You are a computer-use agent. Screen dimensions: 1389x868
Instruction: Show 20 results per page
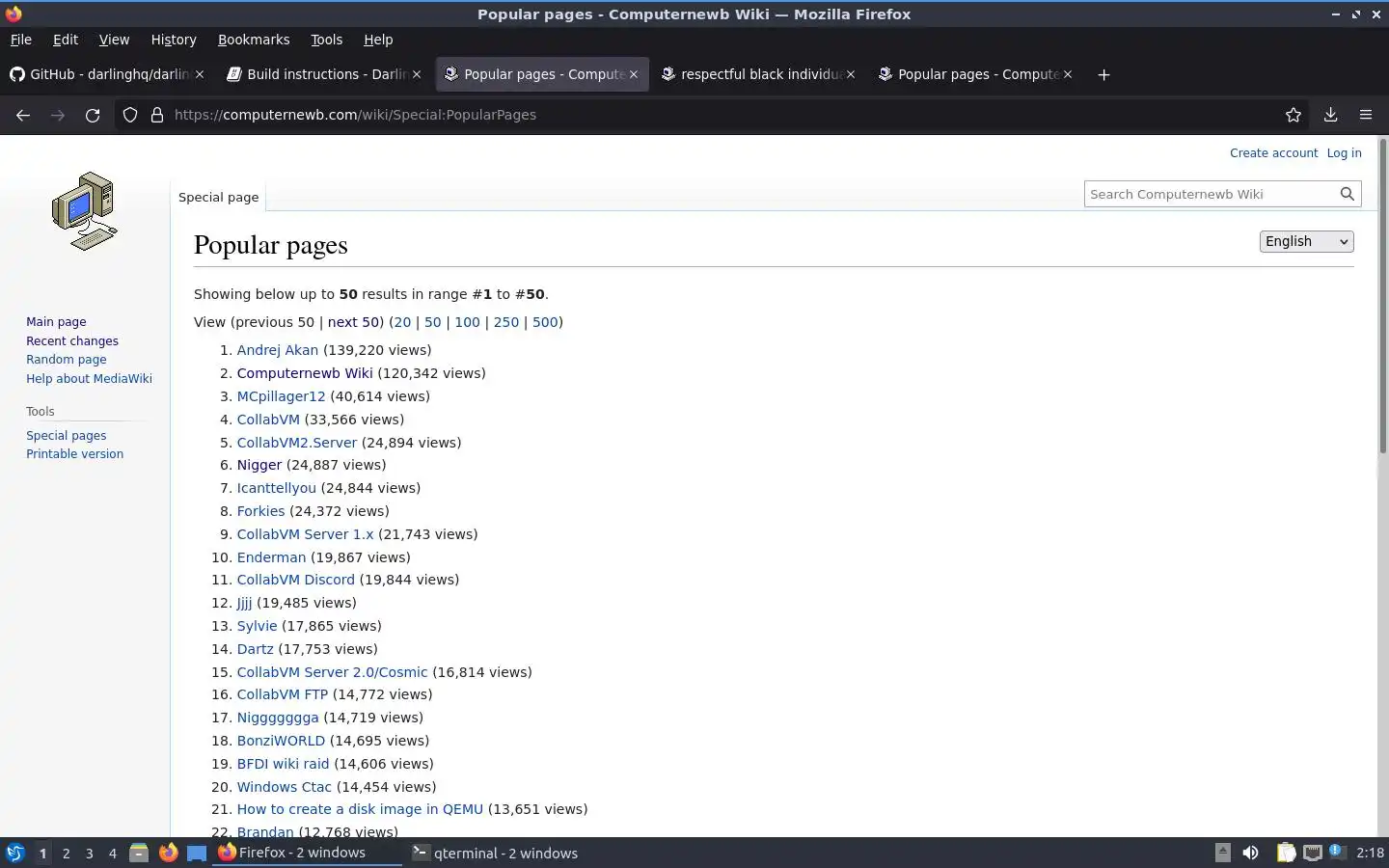[402, 322]
